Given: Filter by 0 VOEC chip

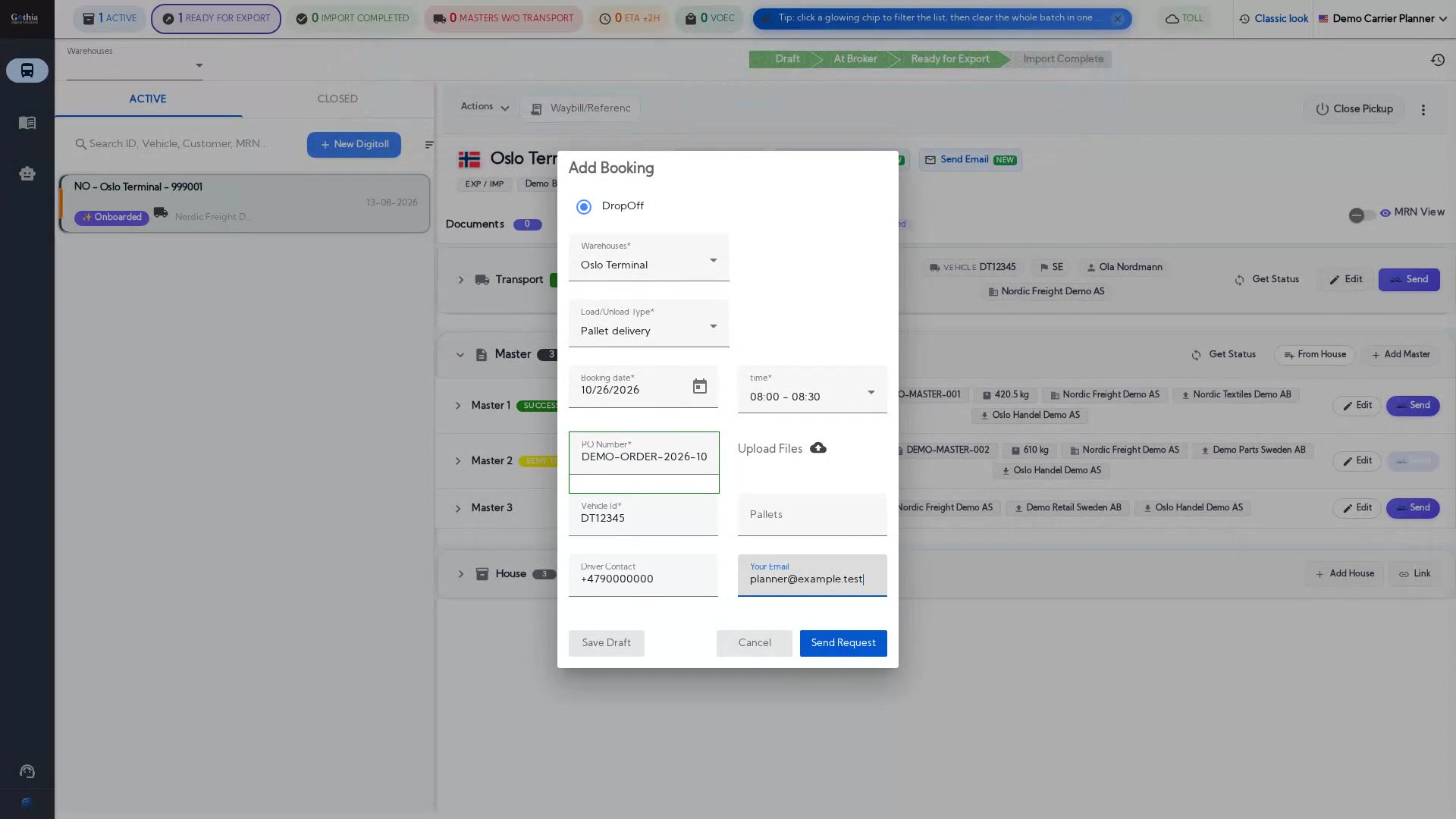Looking at the screenshot, I should (710, 19).
